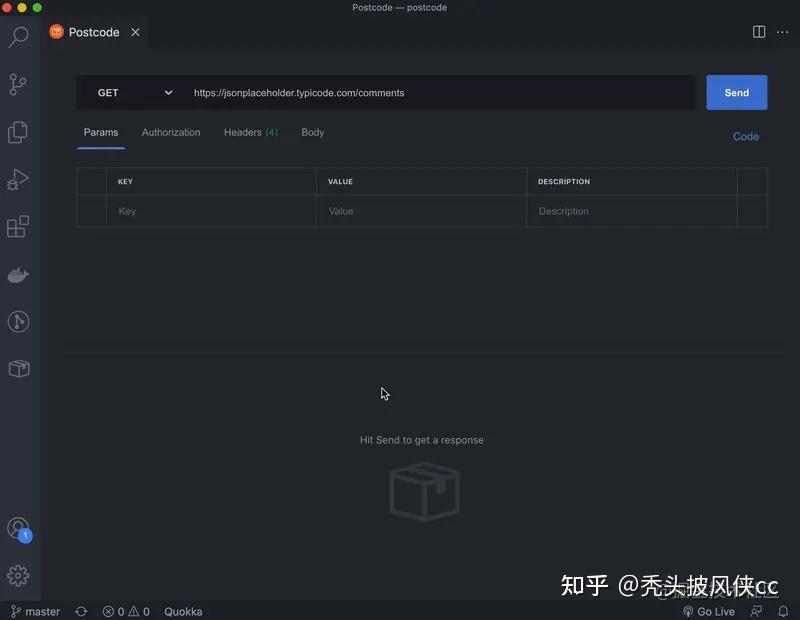Close the Postcode editor tab
800x620 pixels.
click(135, 32)
